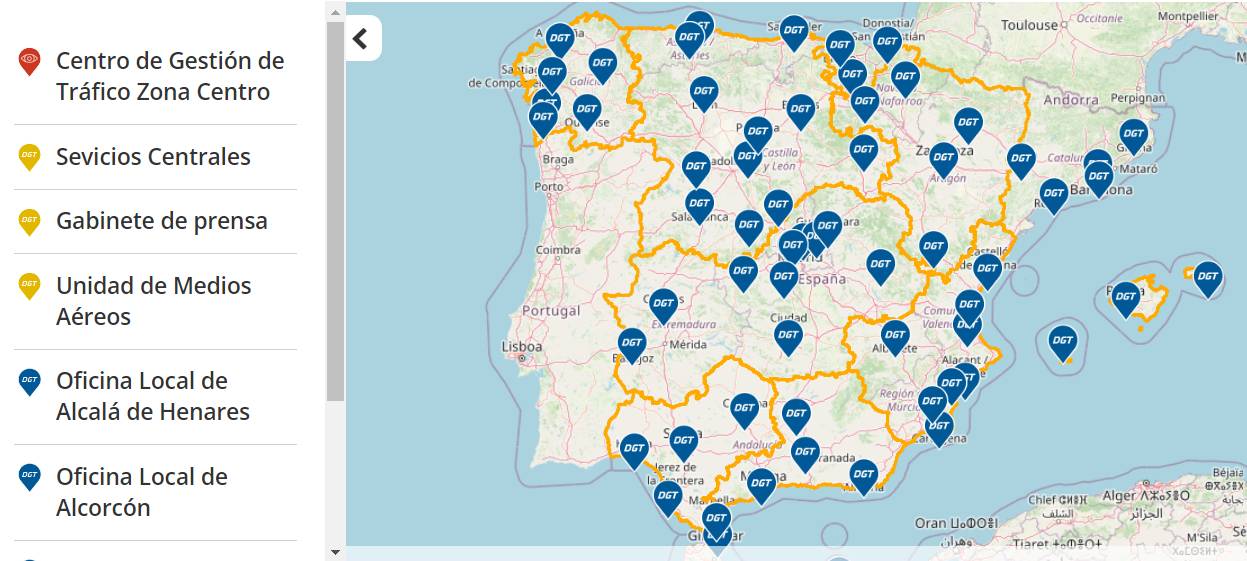Select the DGT marker over Albacete
This screenshot has height=561, width=1247.
[x=894, y=336]
